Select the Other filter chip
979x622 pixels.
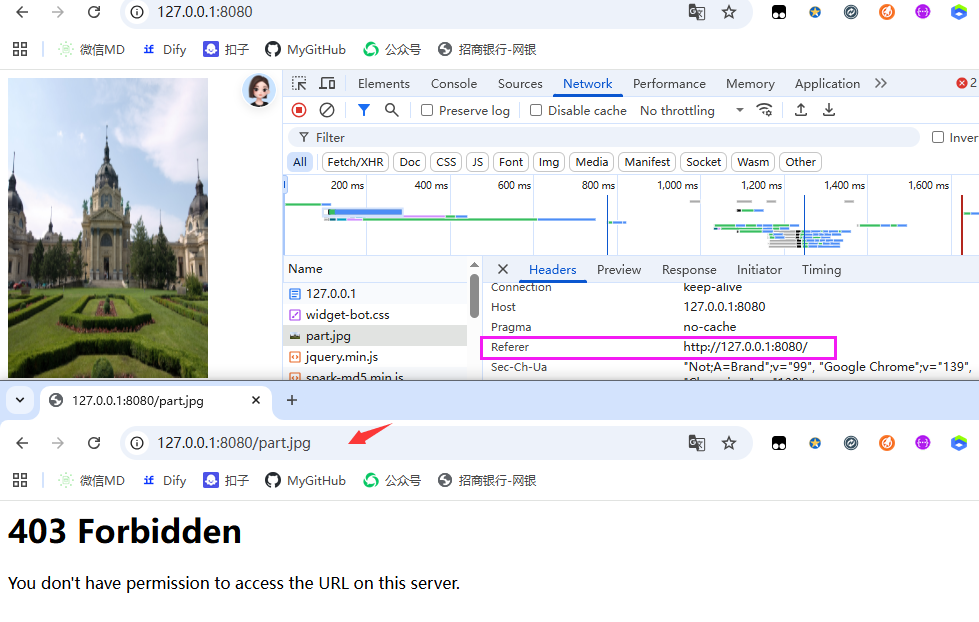pyautogui.click(x=800, y=162)
